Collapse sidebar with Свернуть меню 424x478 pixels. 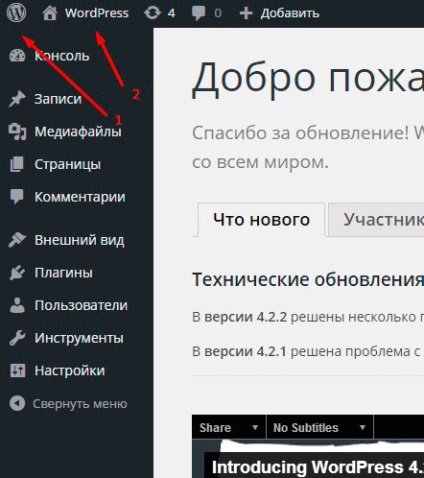[x=68, y=404]
